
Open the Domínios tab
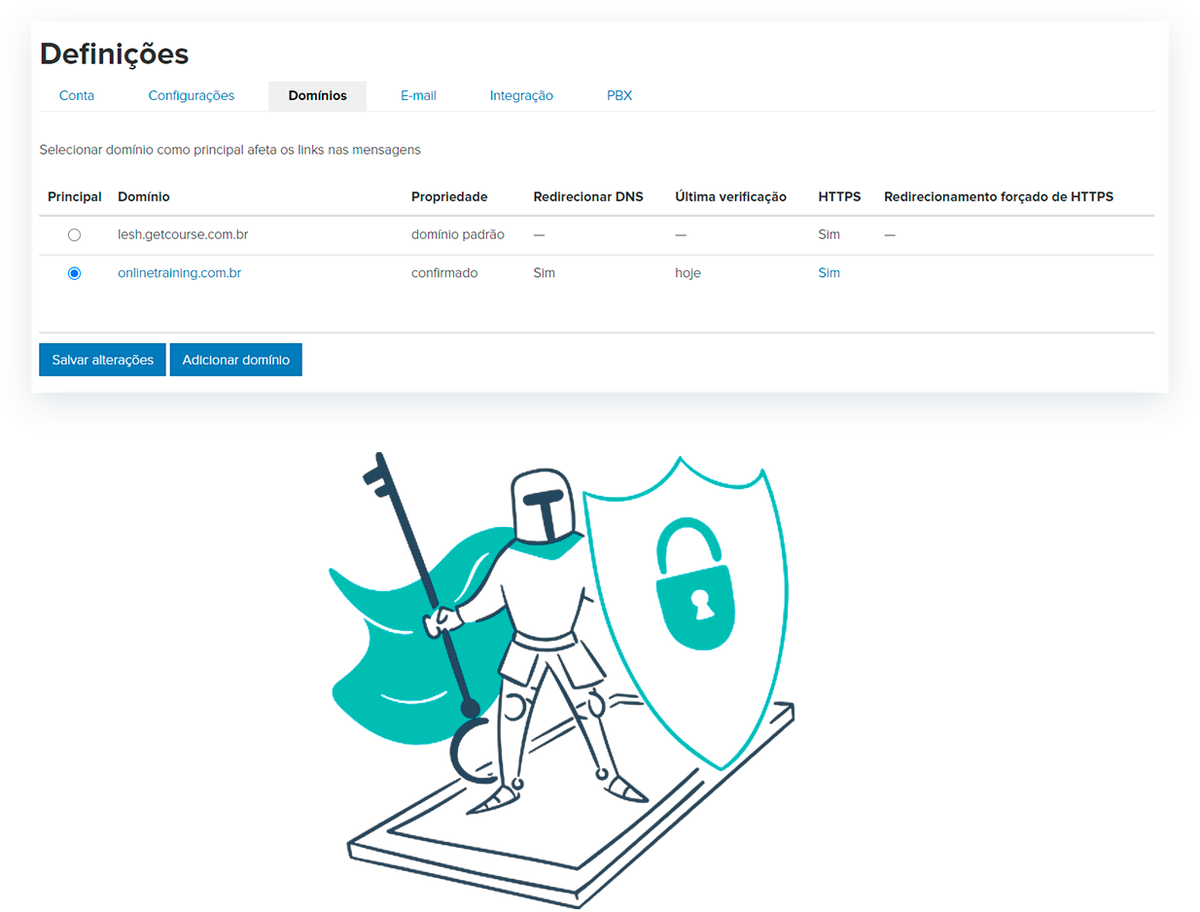click(317, 96)
